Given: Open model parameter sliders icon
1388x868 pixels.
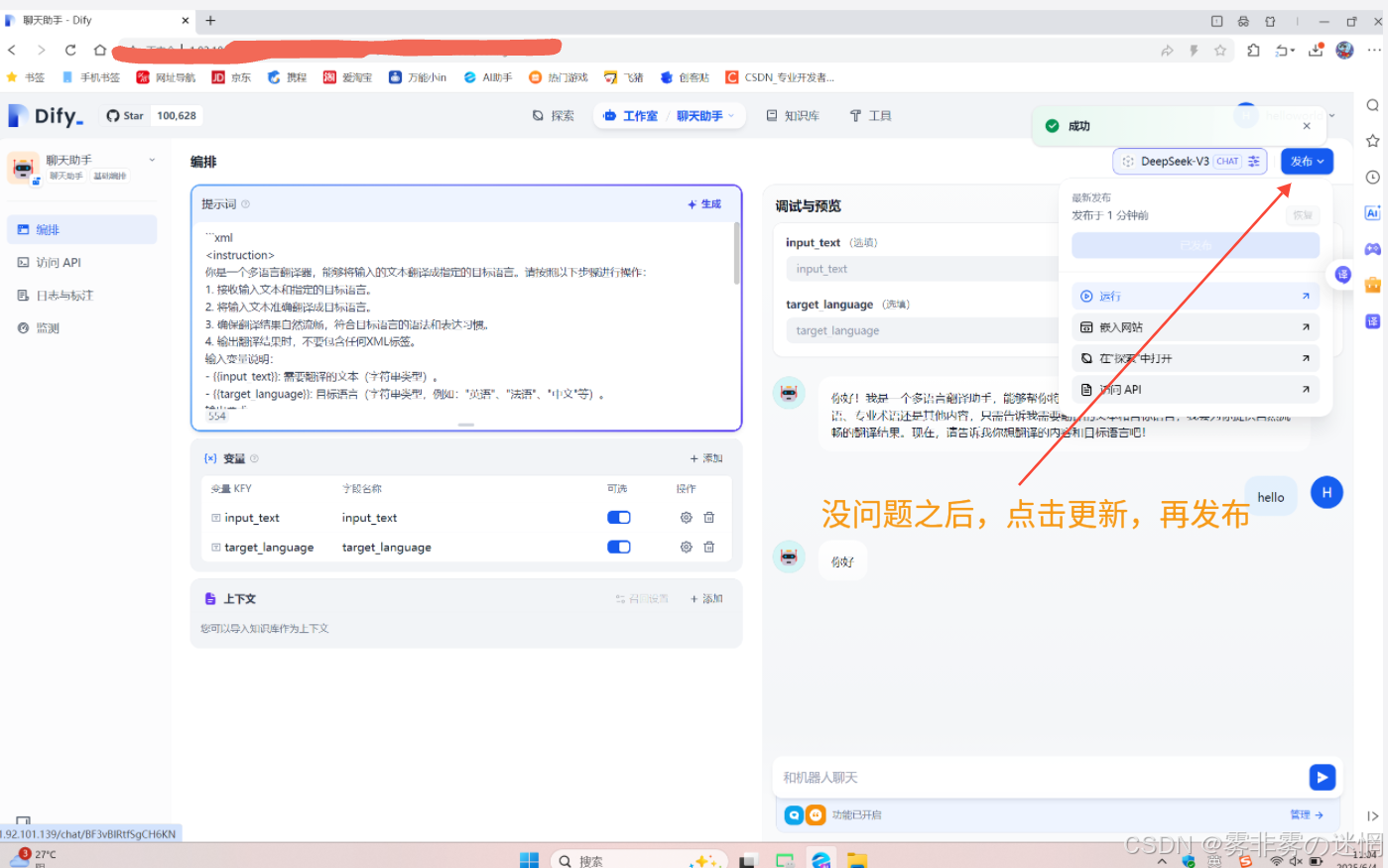Looking at the screenshot, I should click(x=1254, y=162).
